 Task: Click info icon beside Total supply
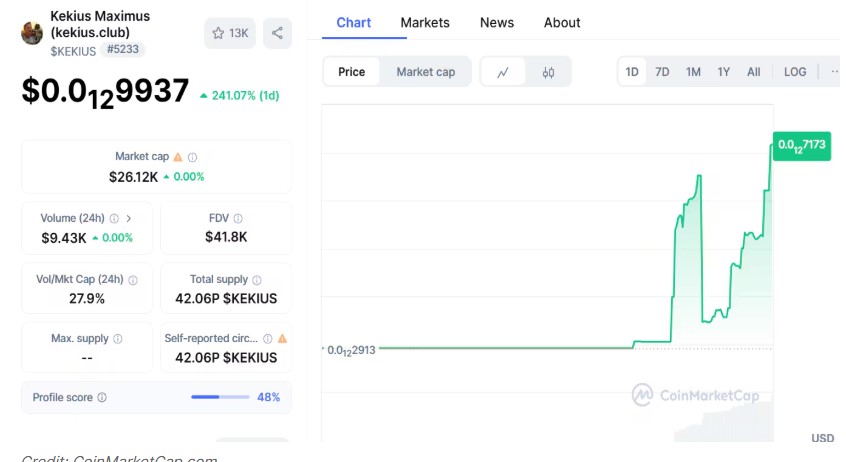click(x=257, y=280)
